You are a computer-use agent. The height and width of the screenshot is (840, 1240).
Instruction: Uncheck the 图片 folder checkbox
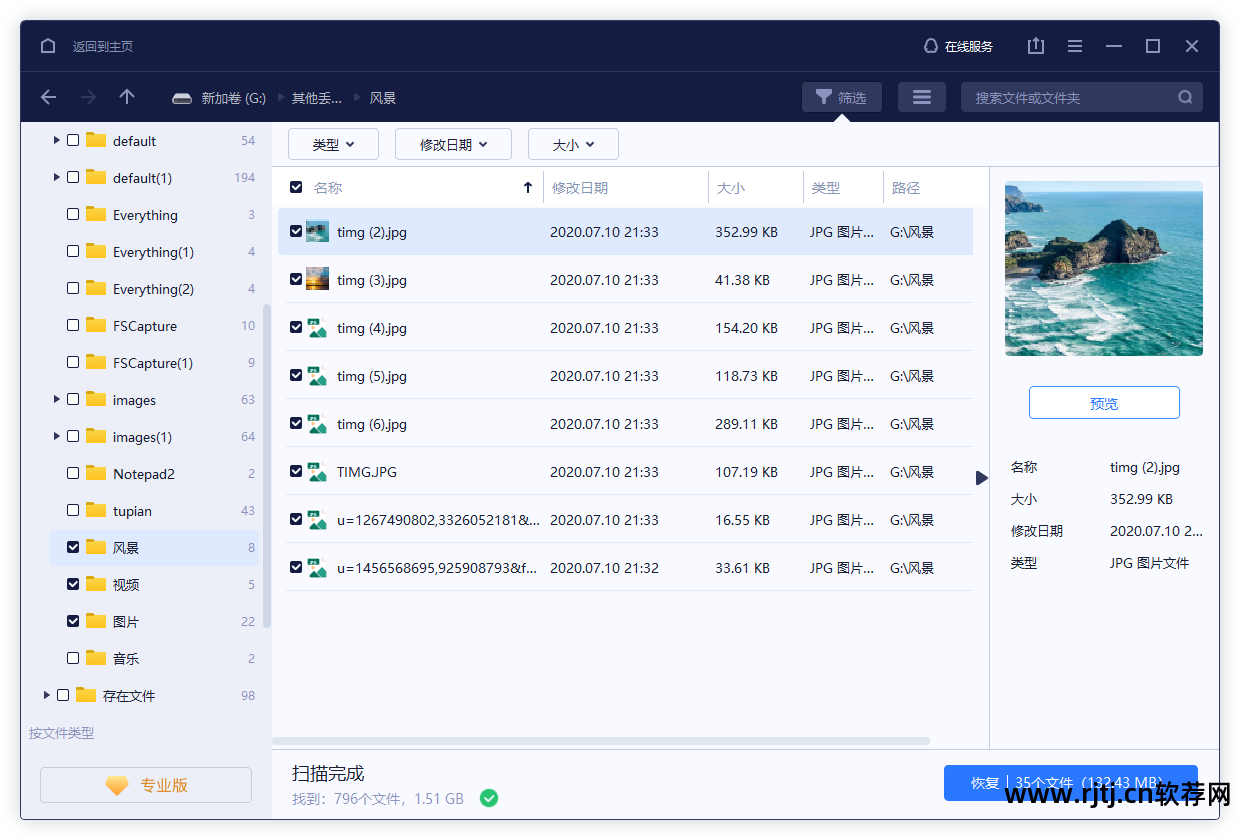73,621
